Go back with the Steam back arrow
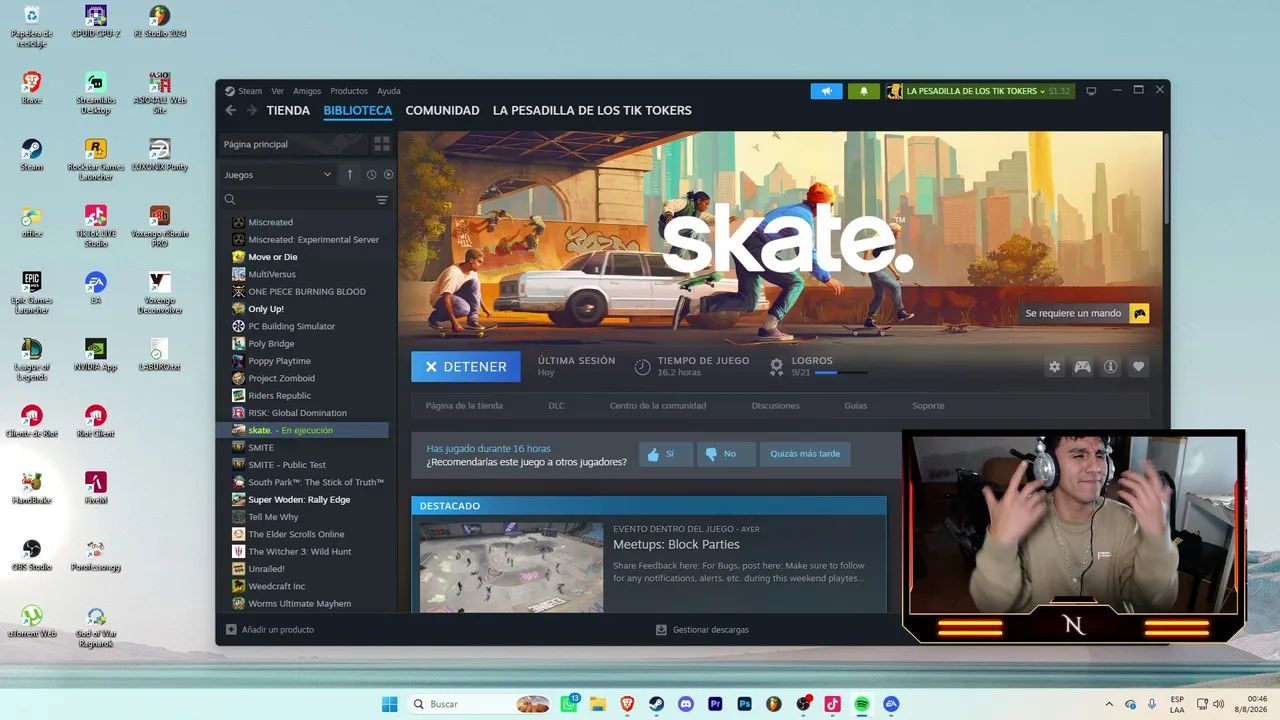The image size is (1280, 720). coord(231,110)
